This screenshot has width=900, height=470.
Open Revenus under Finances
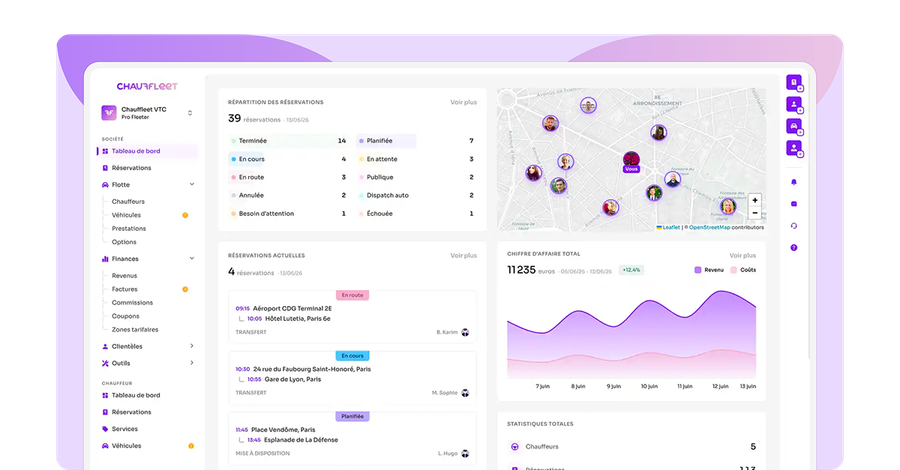point(125,275)
